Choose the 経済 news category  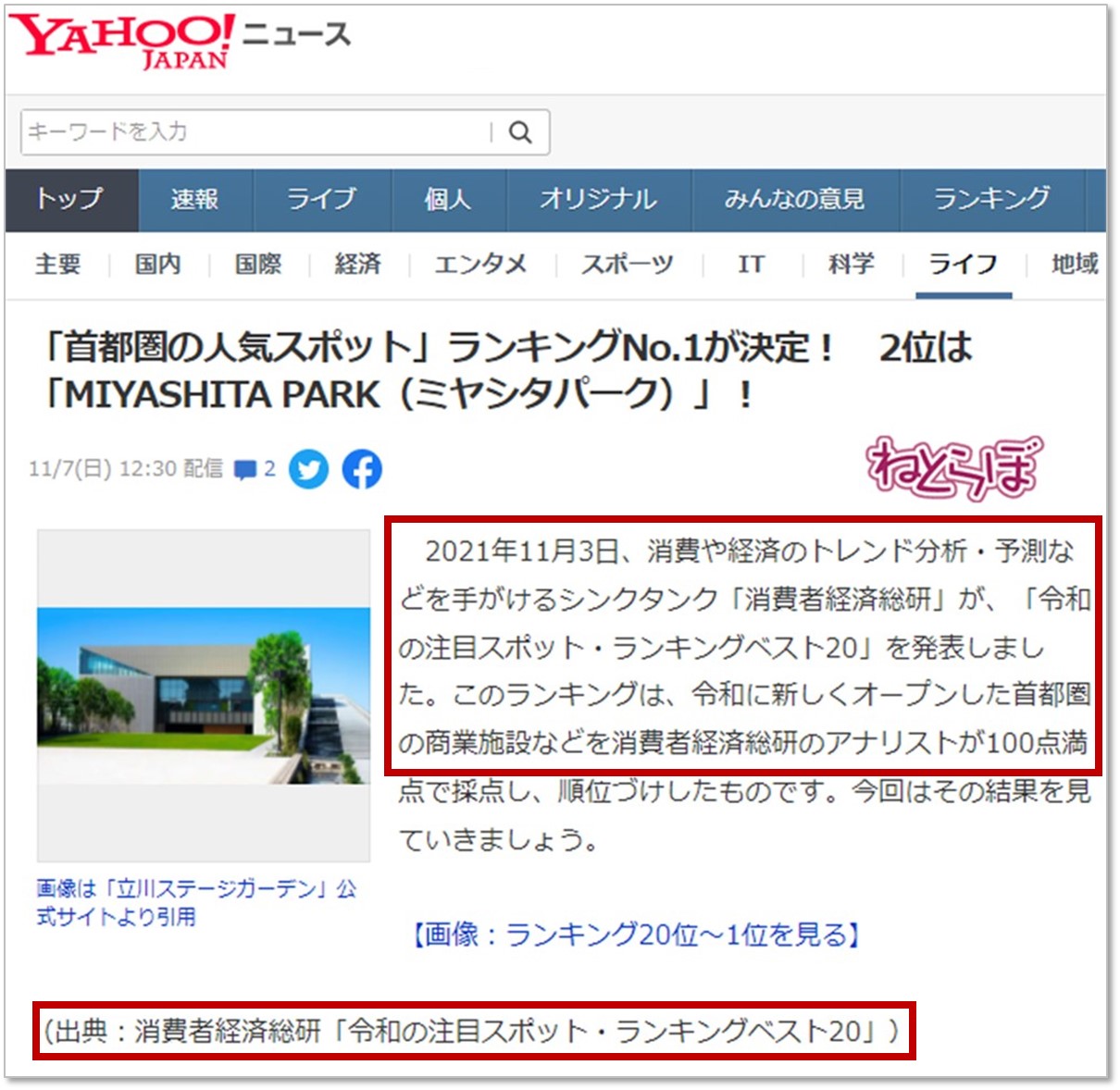[x=357, y=265]
